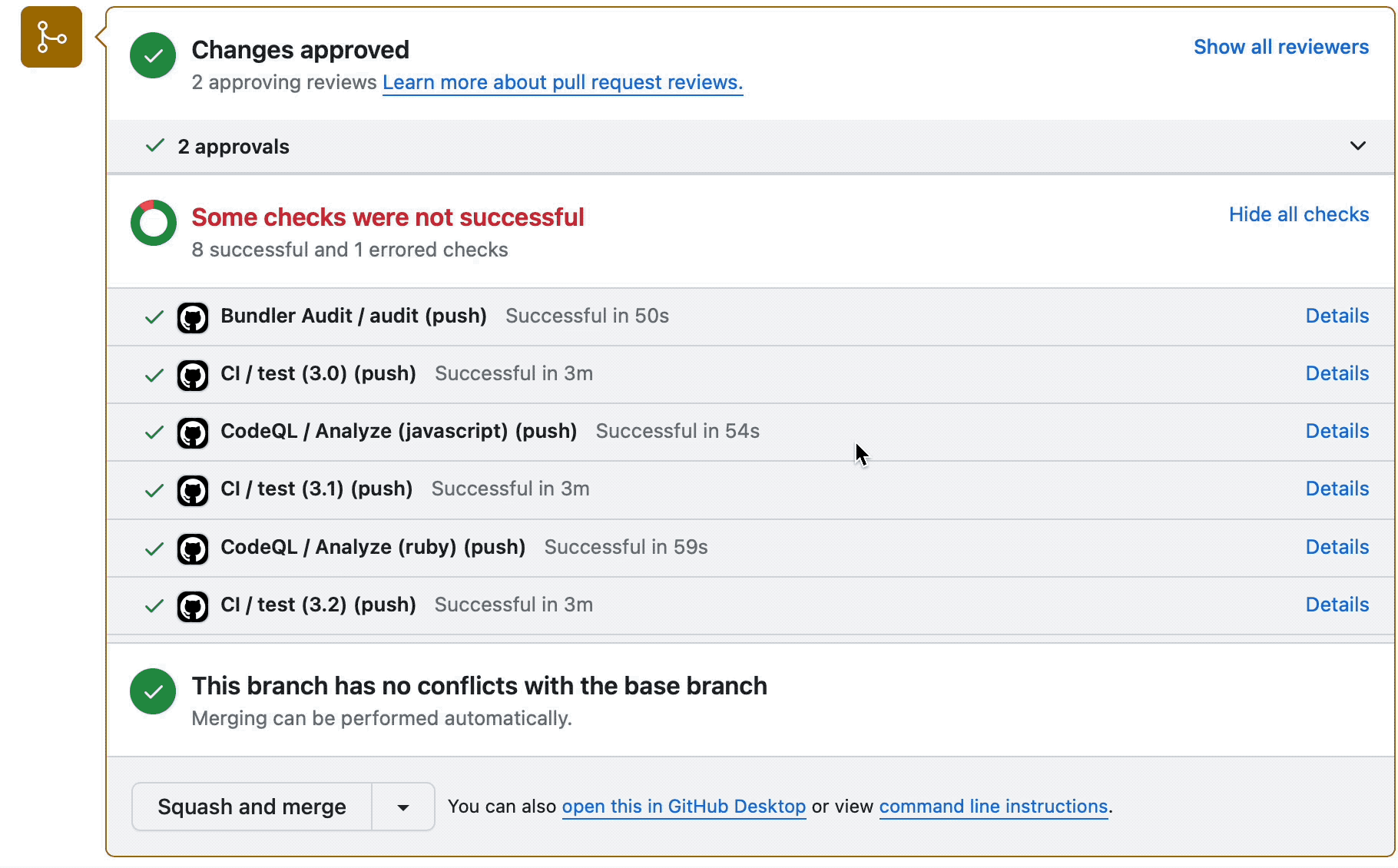Click the 2 approvals row label
The width and height of the screenshot is (1398, 868).
[x=234, y=147]
